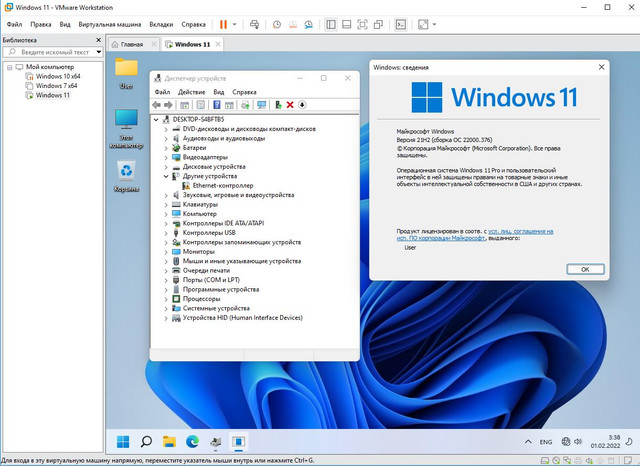The image size is (640, 466).
Task: Open the stretch guest dropdown arrow
Action: [x=434, y=24]
